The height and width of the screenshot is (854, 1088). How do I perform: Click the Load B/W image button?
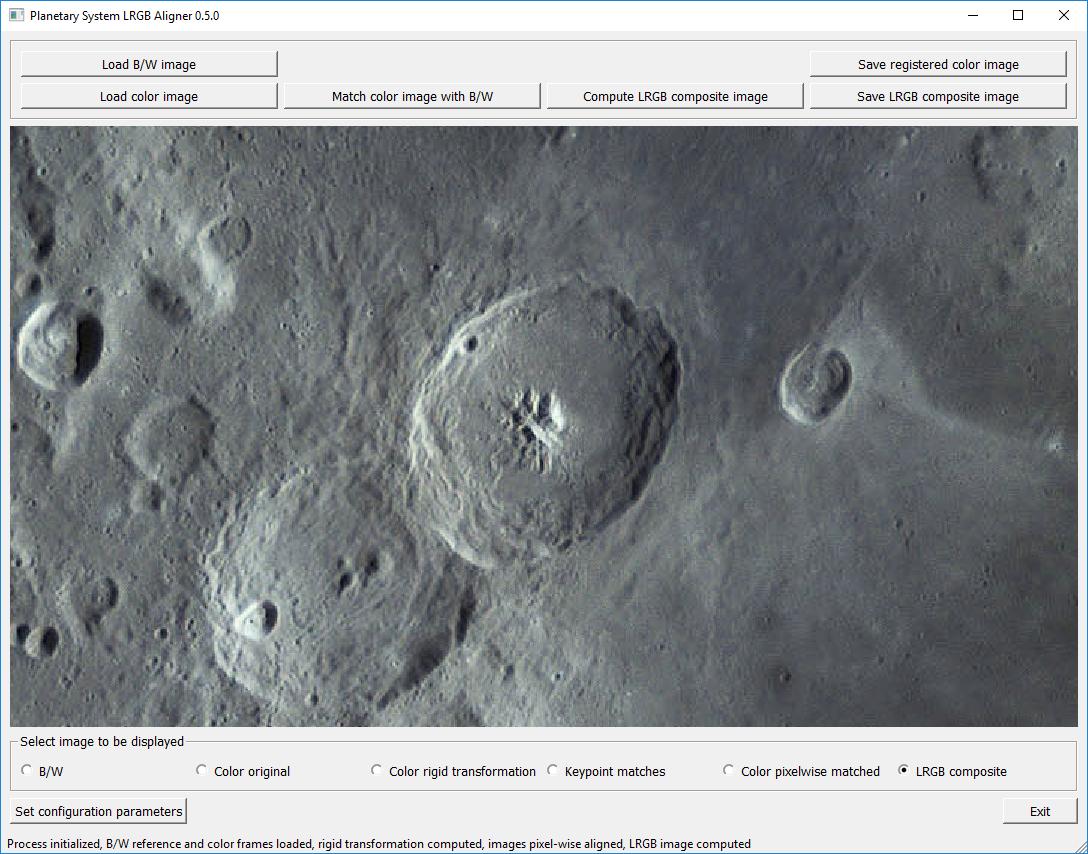[149, 64]
